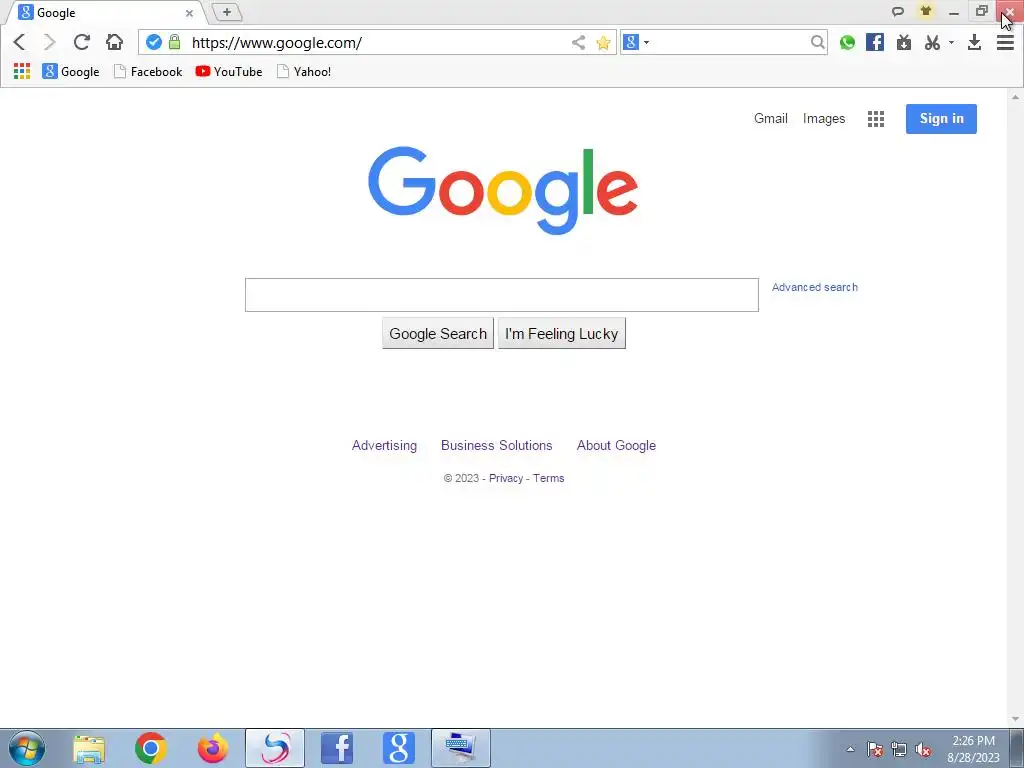Click the Show desktop strip on the taskbar
This screenshot has height=768, width=1024.
[x=1017, y=748]
